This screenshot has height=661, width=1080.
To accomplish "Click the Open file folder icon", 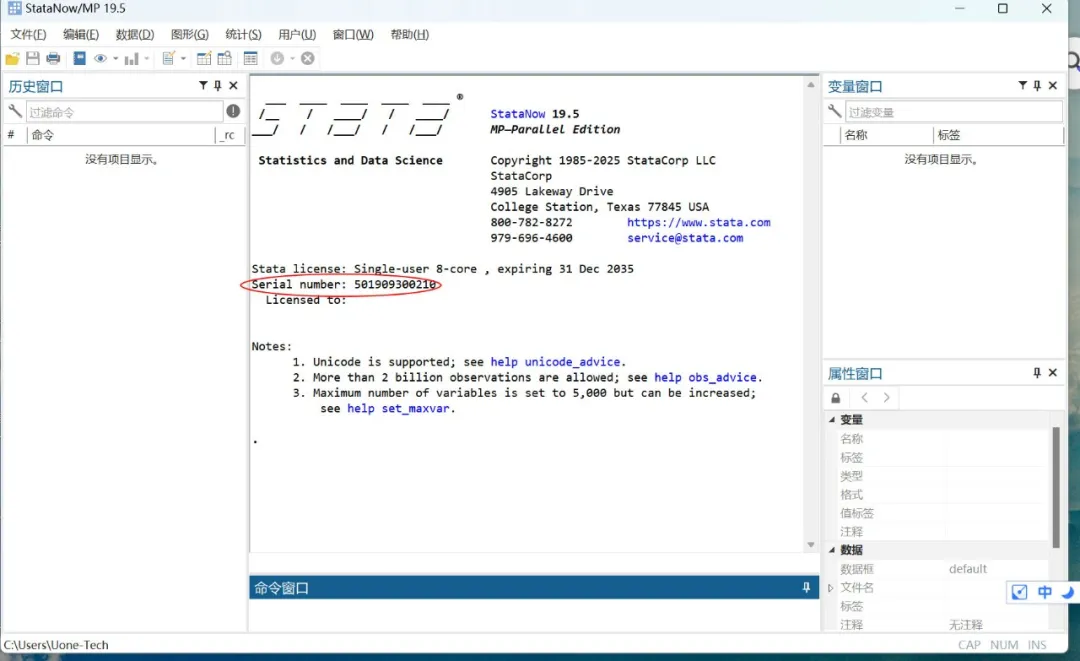I will [12, 59].
